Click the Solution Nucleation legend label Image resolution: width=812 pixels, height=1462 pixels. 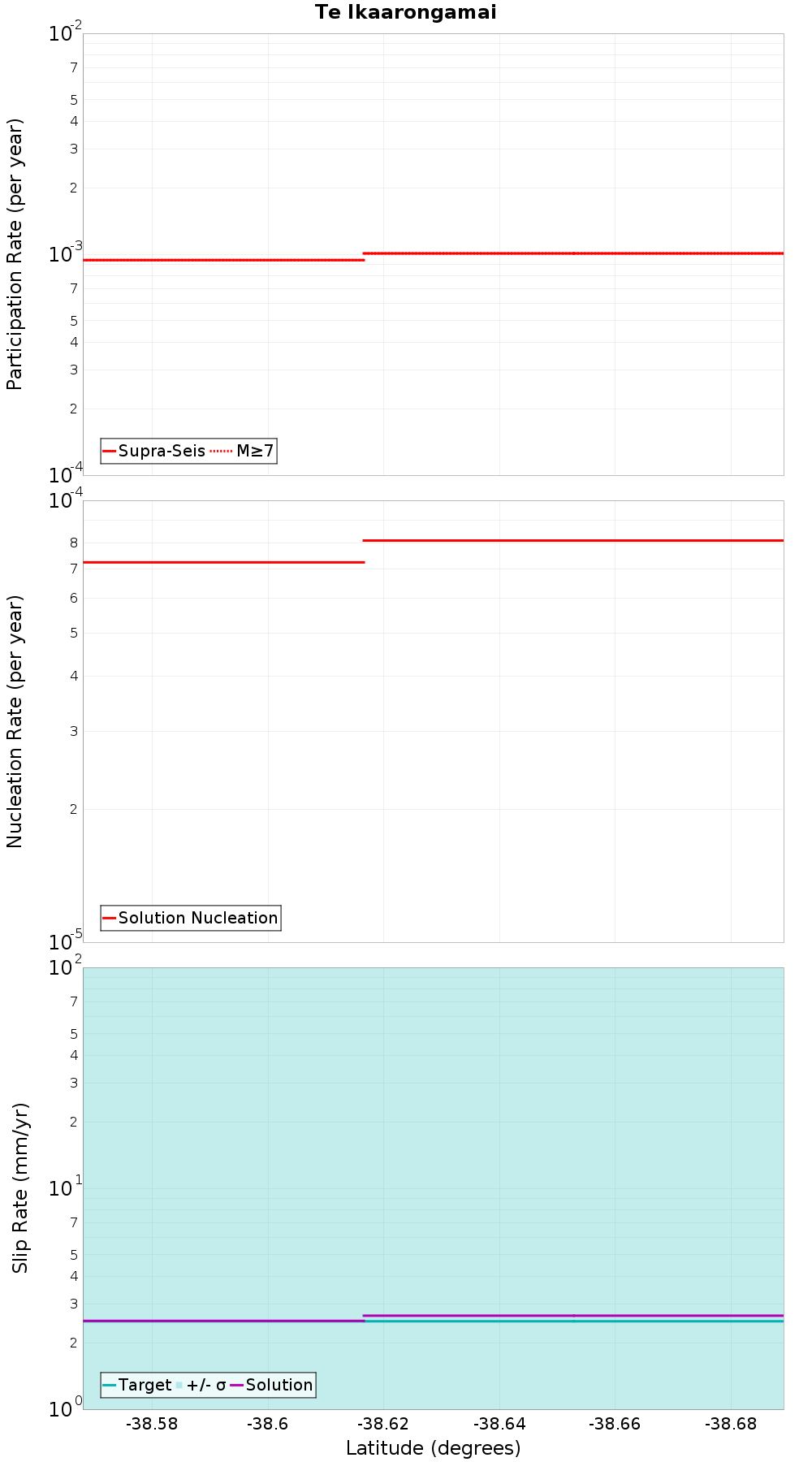198,918
